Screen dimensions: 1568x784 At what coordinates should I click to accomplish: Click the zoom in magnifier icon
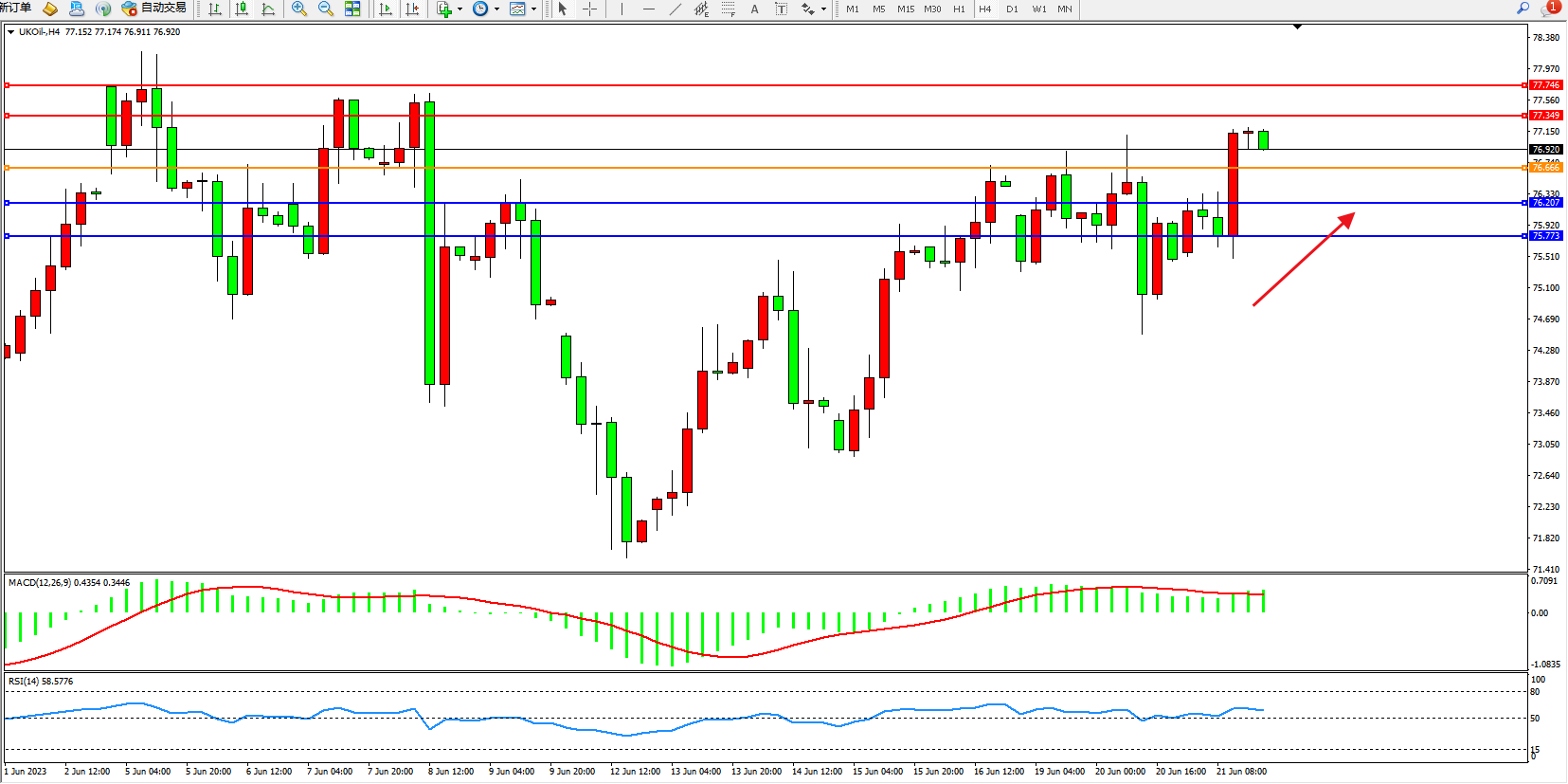[x=299, y=9]
